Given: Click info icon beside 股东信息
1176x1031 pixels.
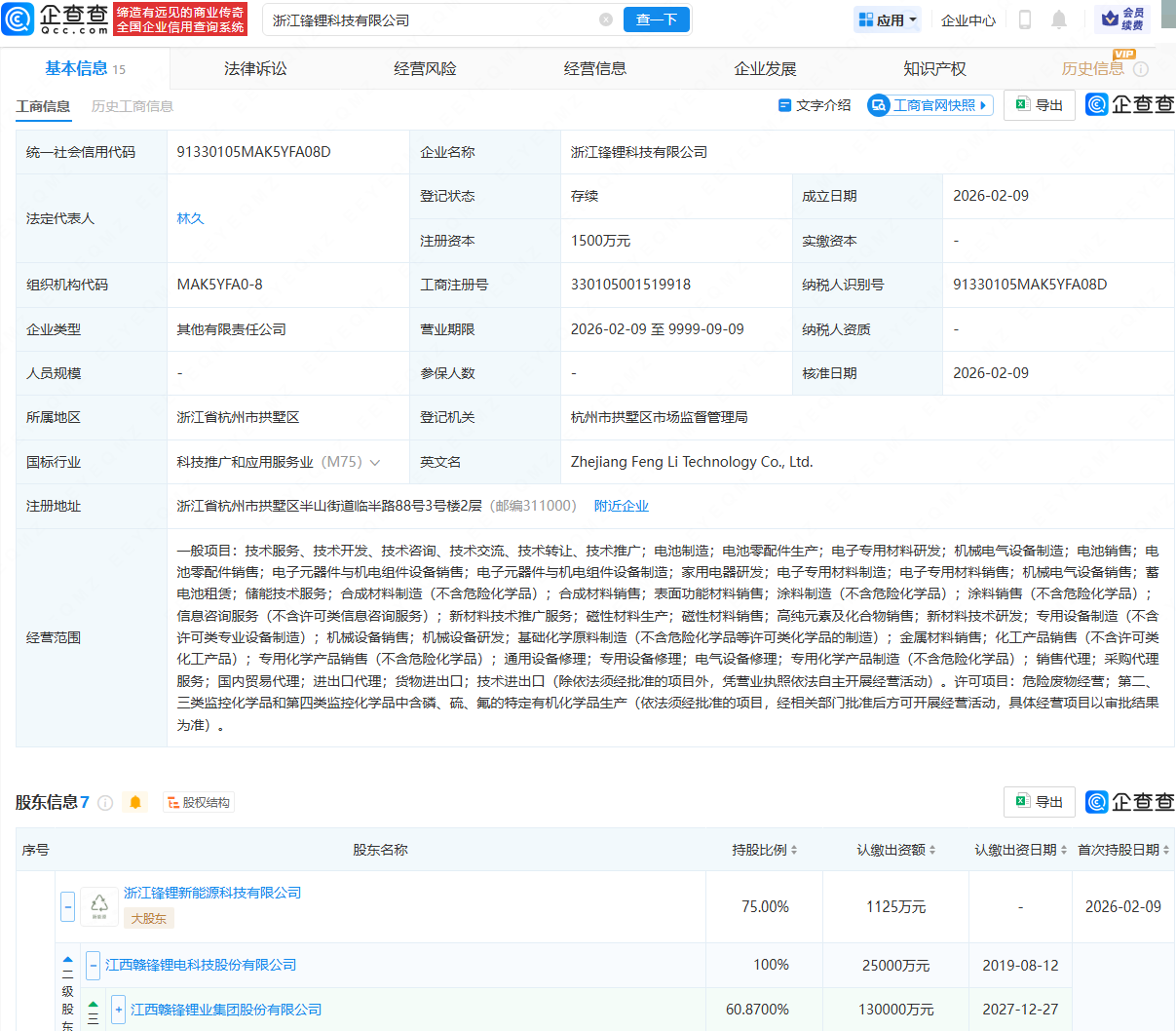Looking at the screenshot, I should pos(105,803).
